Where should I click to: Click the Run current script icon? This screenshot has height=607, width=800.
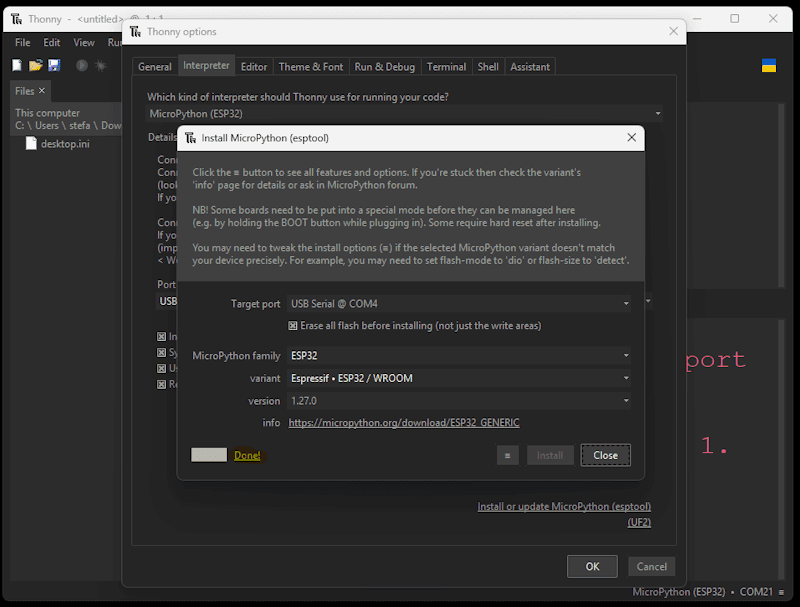[x=82, y=66]
